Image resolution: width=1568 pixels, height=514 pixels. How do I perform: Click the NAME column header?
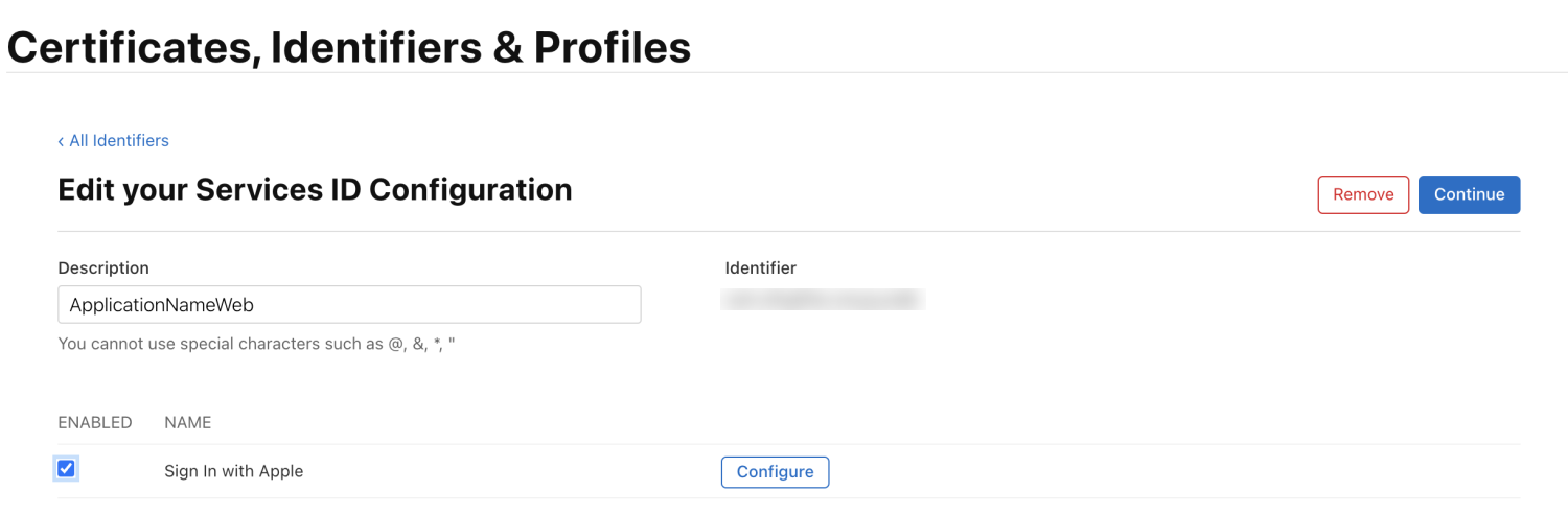pyautogui.click(x=187, y=423)
